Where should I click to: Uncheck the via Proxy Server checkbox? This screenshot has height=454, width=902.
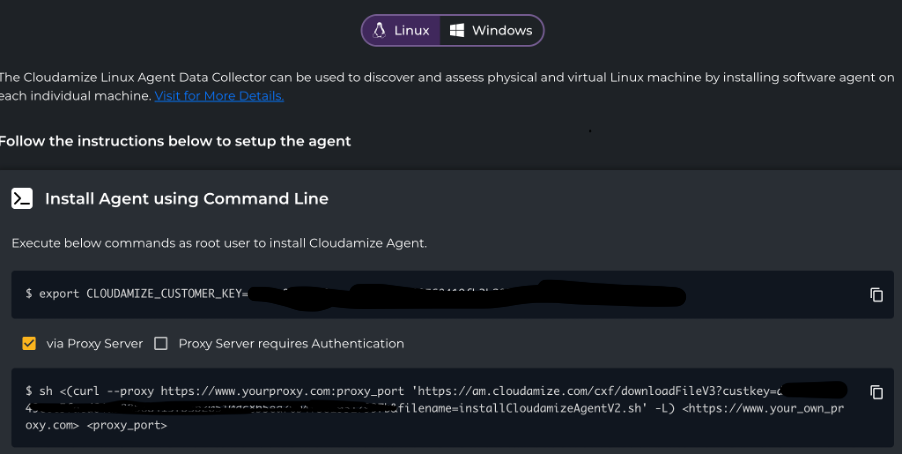29,343
